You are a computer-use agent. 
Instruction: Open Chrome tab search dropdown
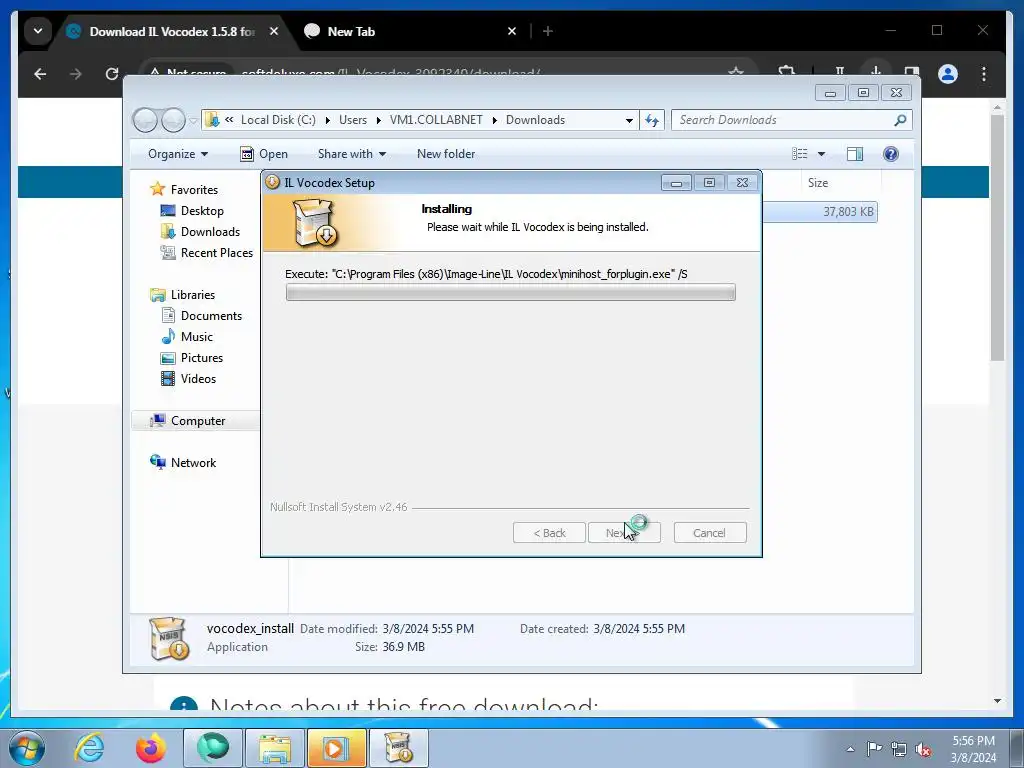pos(38,31)
